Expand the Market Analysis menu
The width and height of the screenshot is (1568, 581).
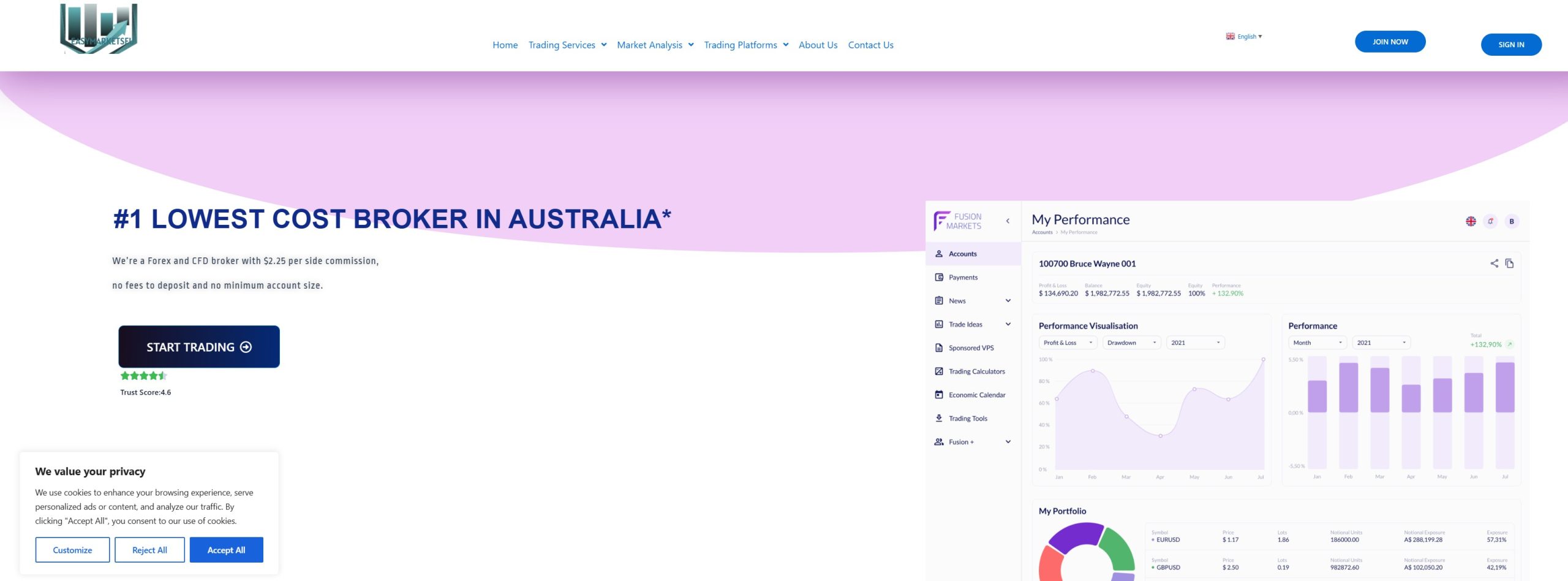point(655,45)
